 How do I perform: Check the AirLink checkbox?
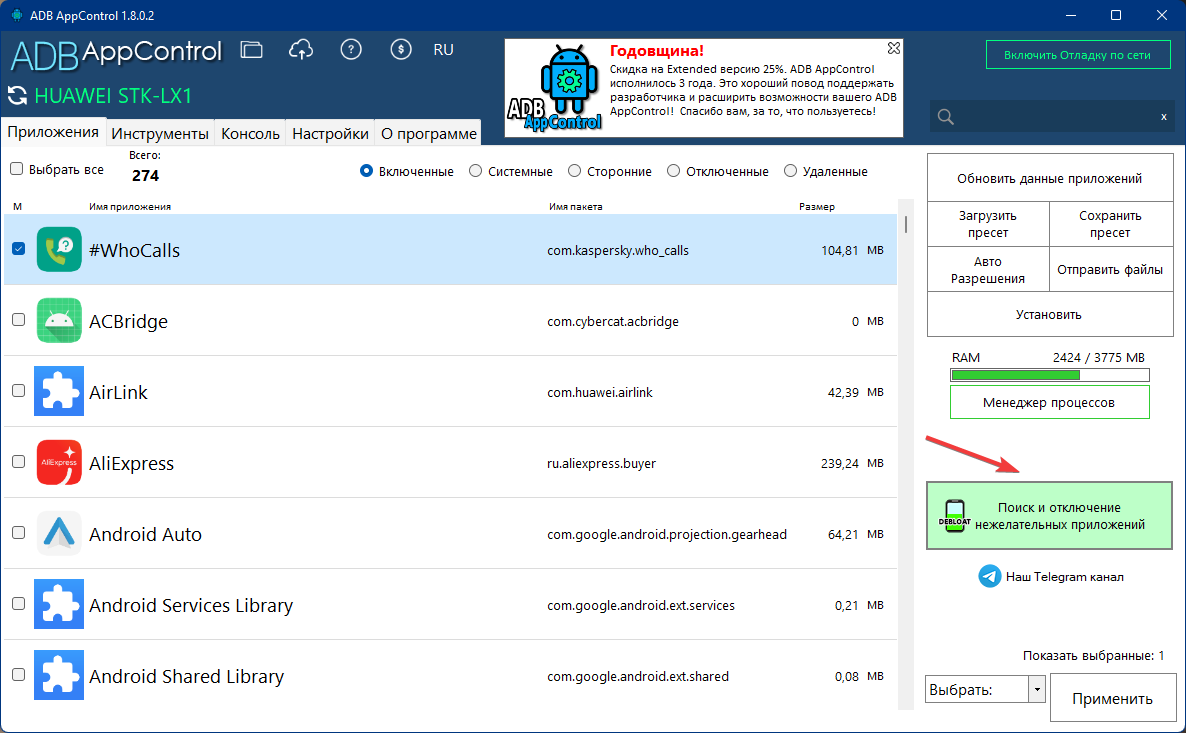point(19,390)
